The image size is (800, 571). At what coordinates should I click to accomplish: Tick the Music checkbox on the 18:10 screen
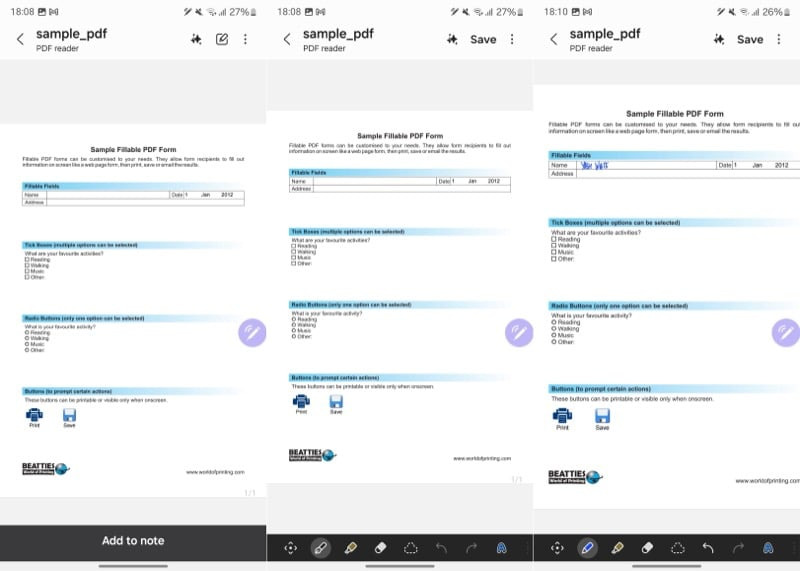click(554, 252)
